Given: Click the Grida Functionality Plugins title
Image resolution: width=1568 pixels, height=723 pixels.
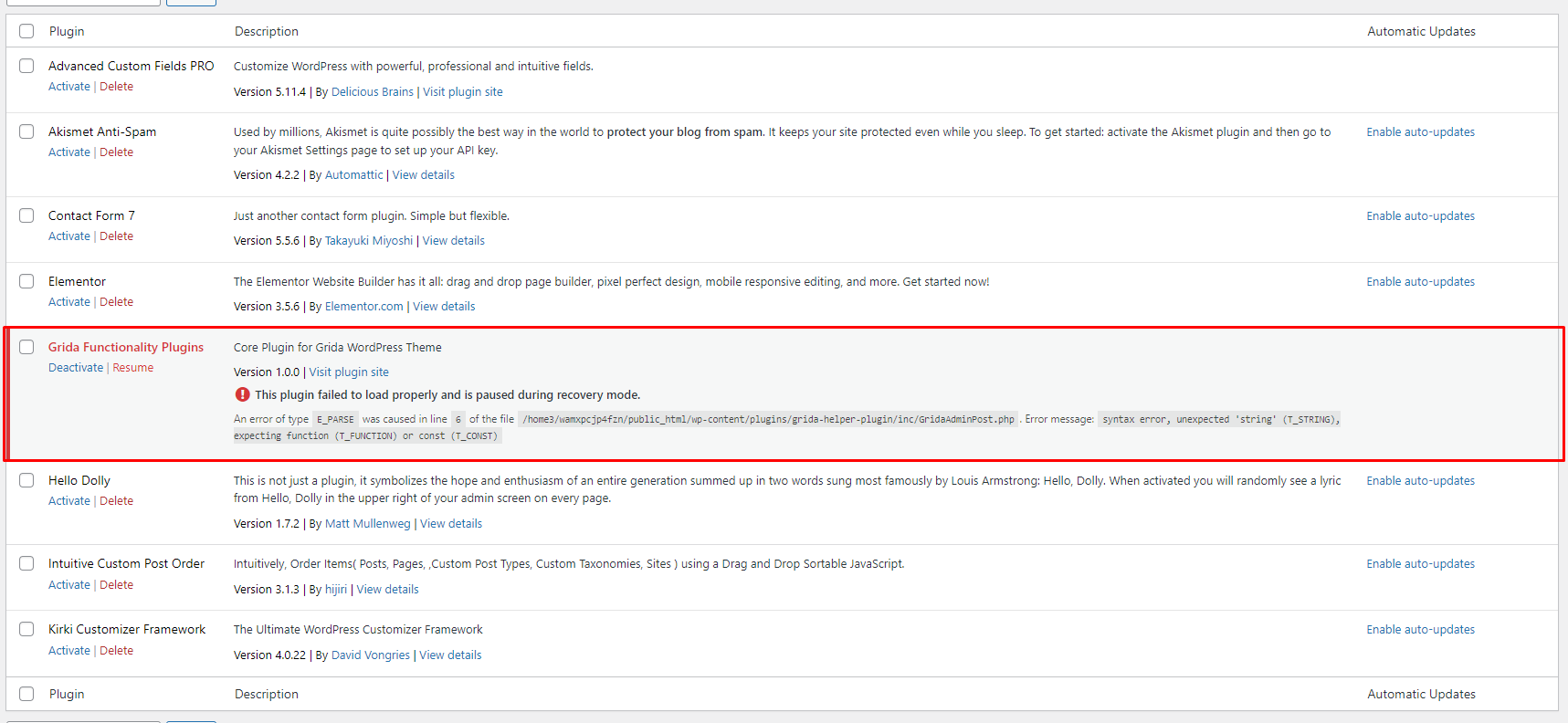Looking at the screenshot, I should (126, 347).
